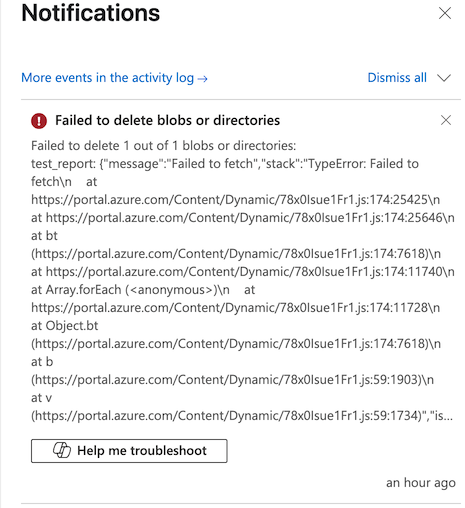Click the 'an hour ago' timestamp
This screenshot has width=465, height=508.
point(421,483)
